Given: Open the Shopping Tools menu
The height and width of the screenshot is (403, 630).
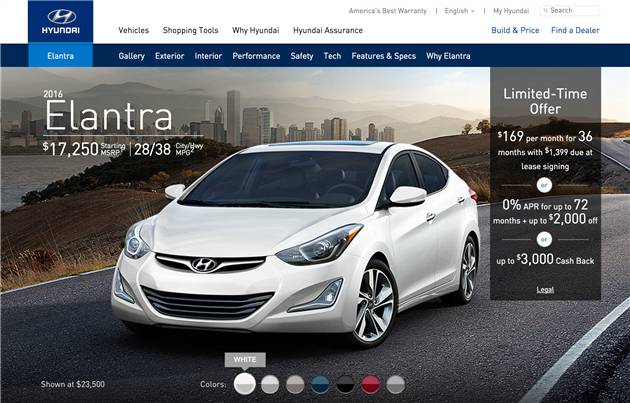Looking at the screenshot, I should pos(190,30).
